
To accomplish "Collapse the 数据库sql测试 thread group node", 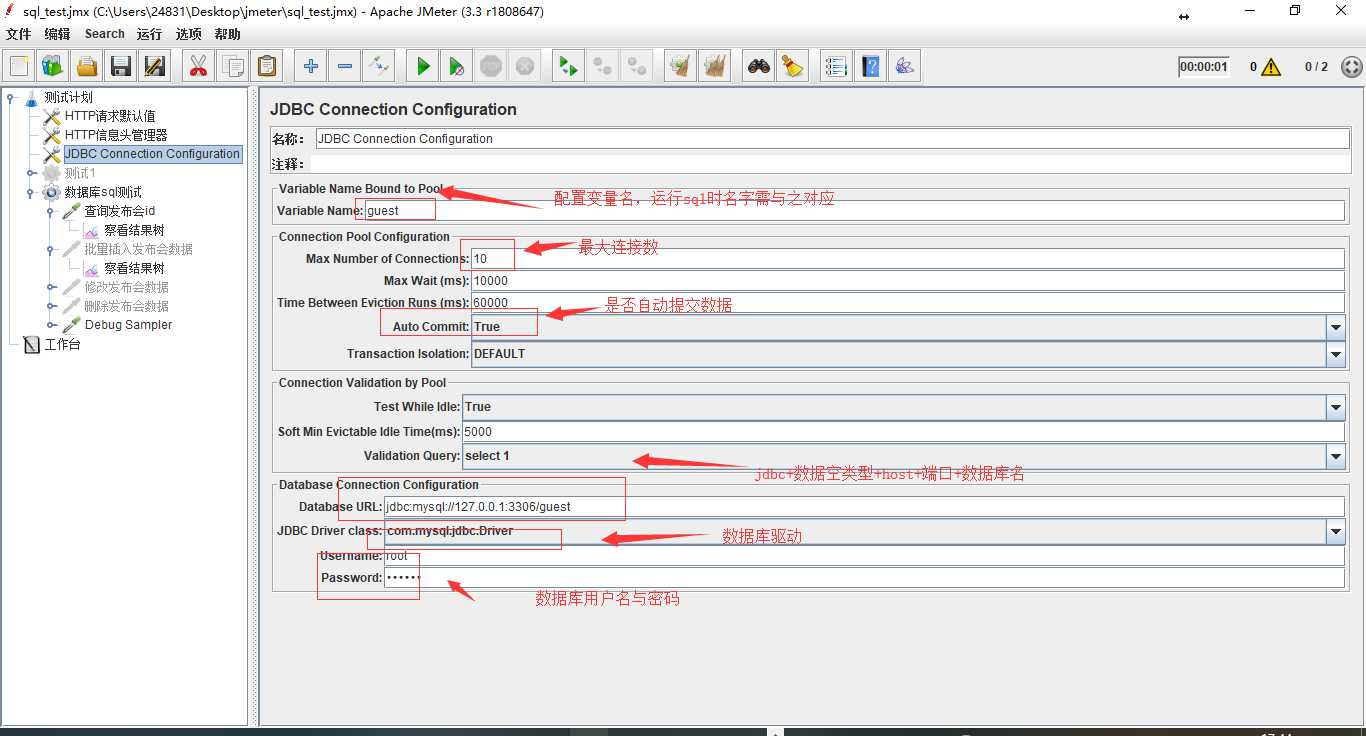I will (x=31, y=192).
